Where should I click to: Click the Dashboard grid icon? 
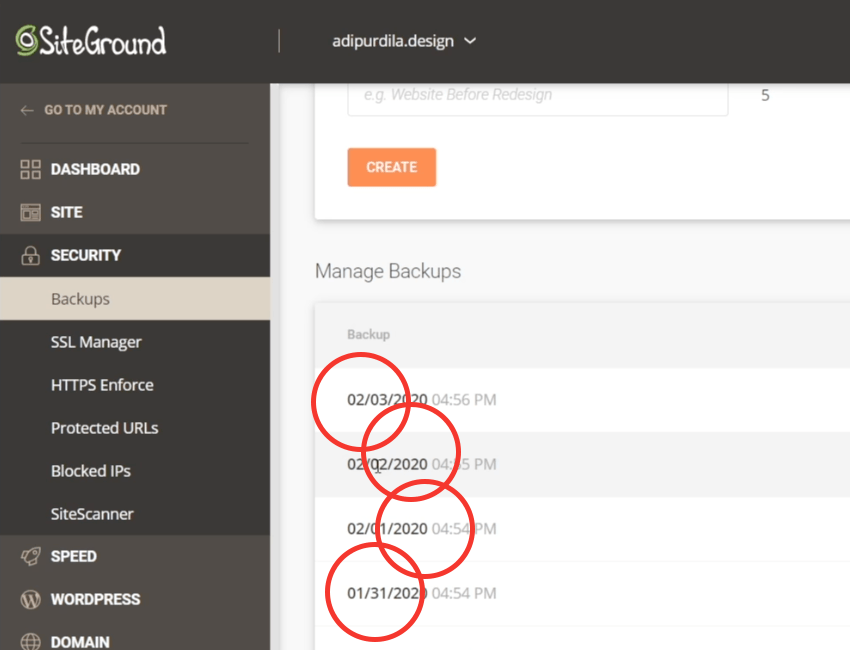coord(30,169)
